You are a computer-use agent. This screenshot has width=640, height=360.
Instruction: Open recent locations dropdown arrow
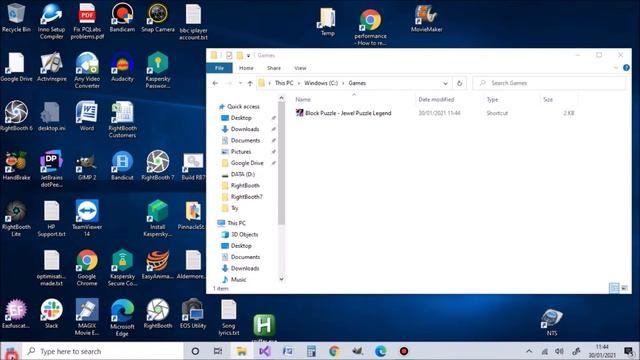pyautogui.click(x=240, y=83)
